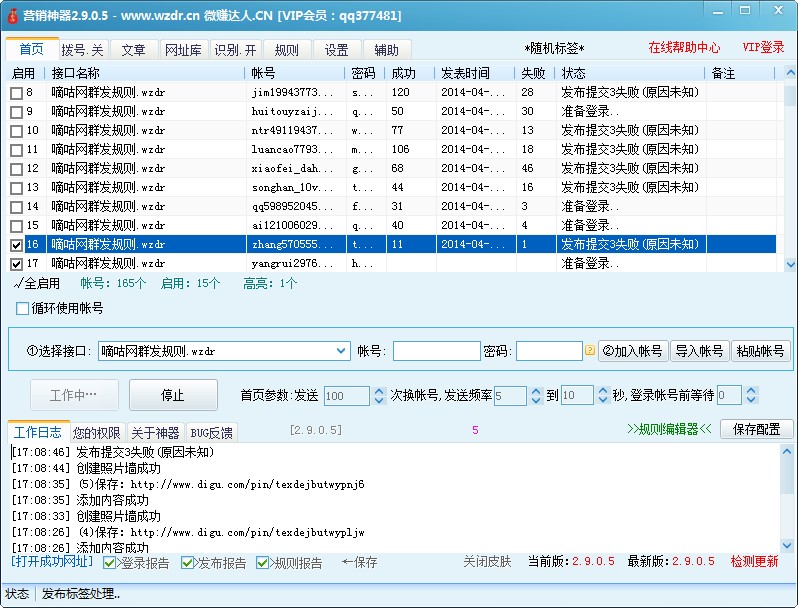This screenshot has width=798, height=608.
Task: Click the yellow help icon beside password field
Action: pyautogui.click(x=590, y=351)
